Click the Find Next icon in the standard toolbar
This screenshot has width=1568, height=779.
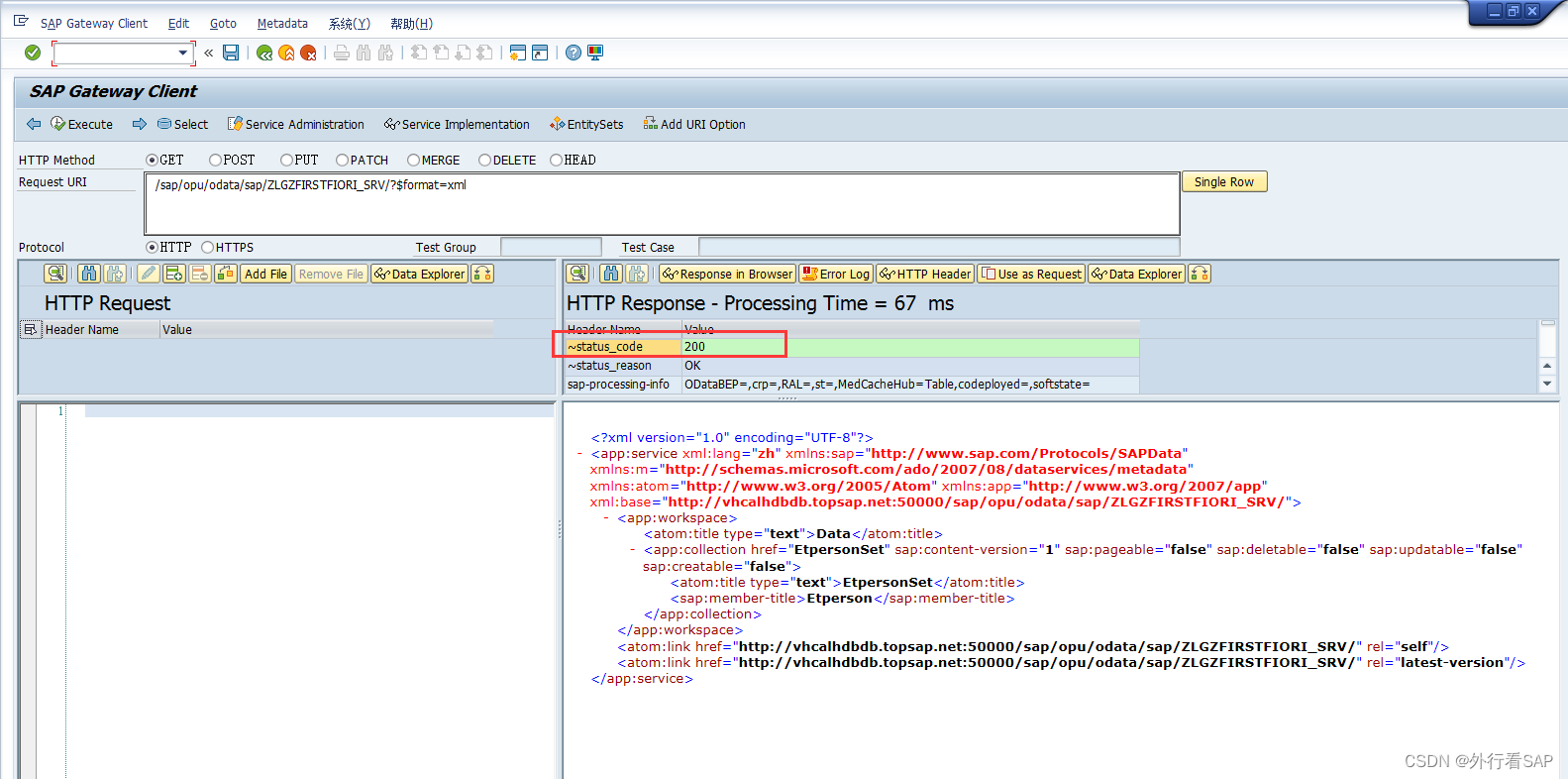[x=385, y=53]
